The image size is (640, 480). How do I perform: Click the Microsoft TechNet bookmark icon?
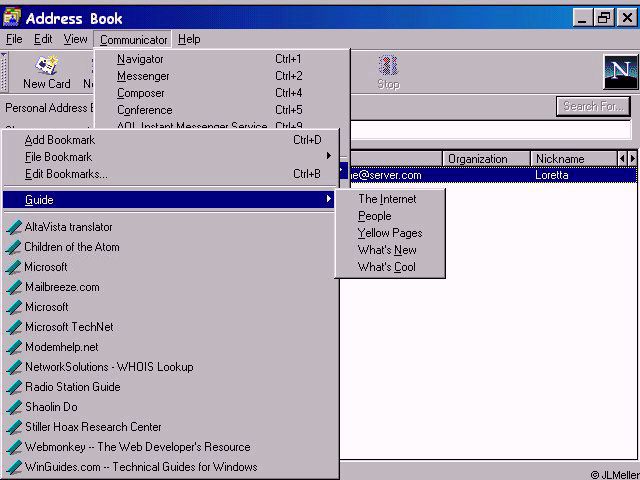pyautogui.click(x=14, y=327)
